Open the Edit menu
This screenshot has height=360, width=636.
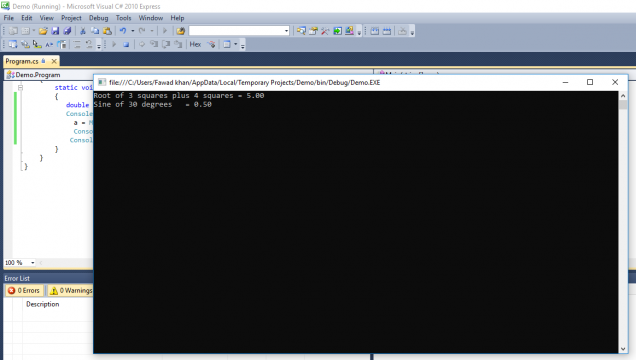27,18
